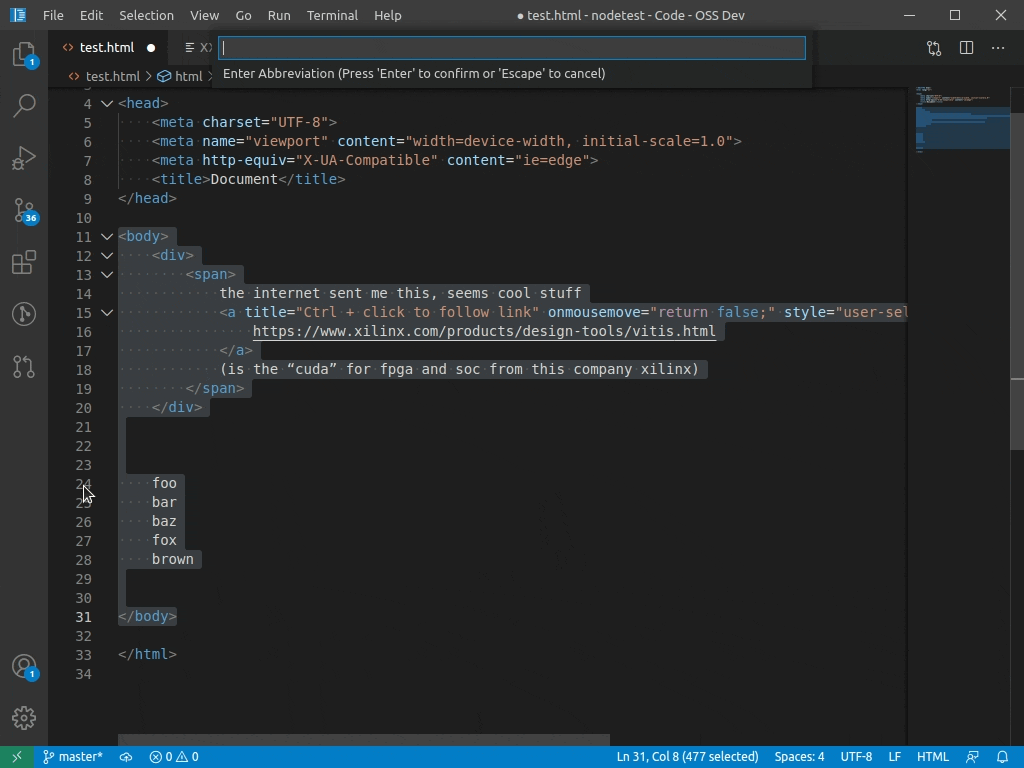The image size is (1024, 768).
Task: Click the test.html breadcrumb item
Action: (x=104, y=76)
